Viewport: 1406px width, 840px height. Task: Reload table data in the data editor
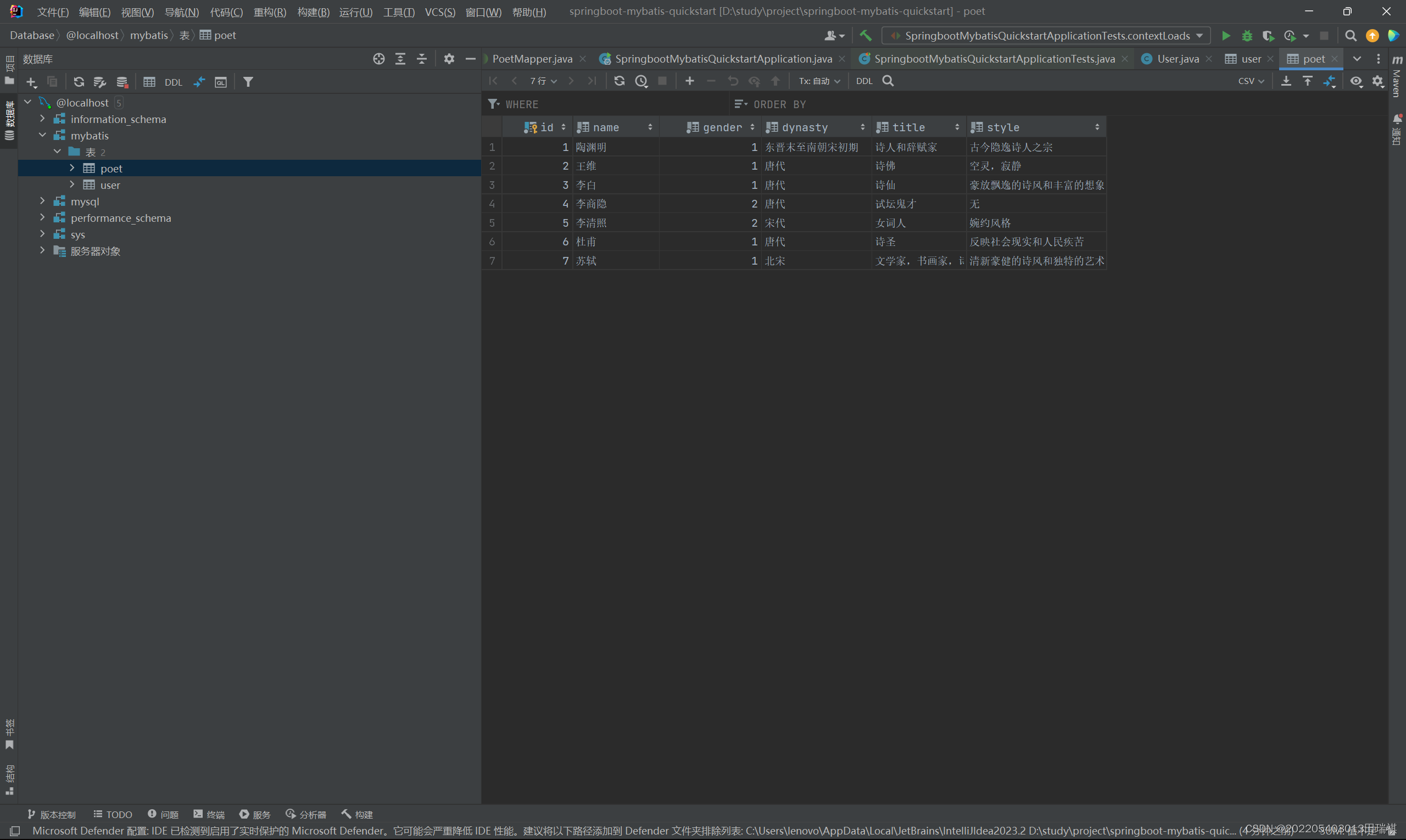(x=619, y=81)
